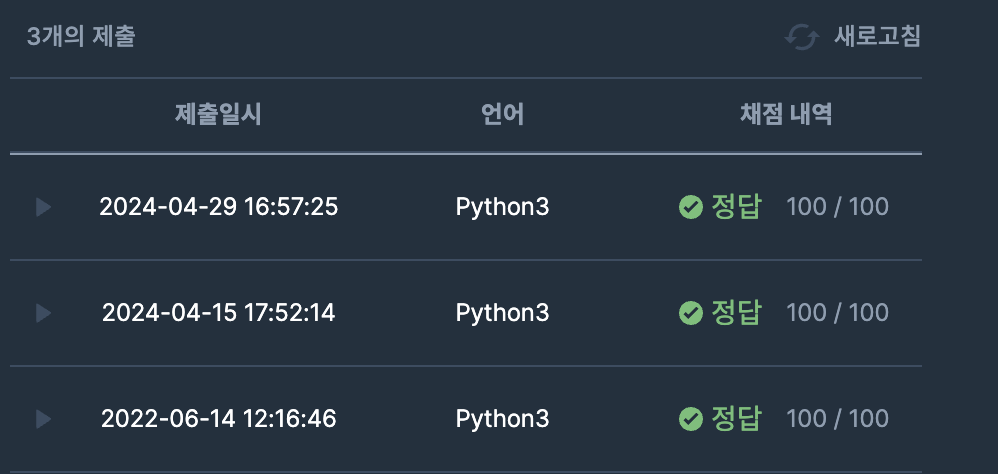998x474 pixels.
Task: Click the refresh arrows icon
Action: pos(801,38)
